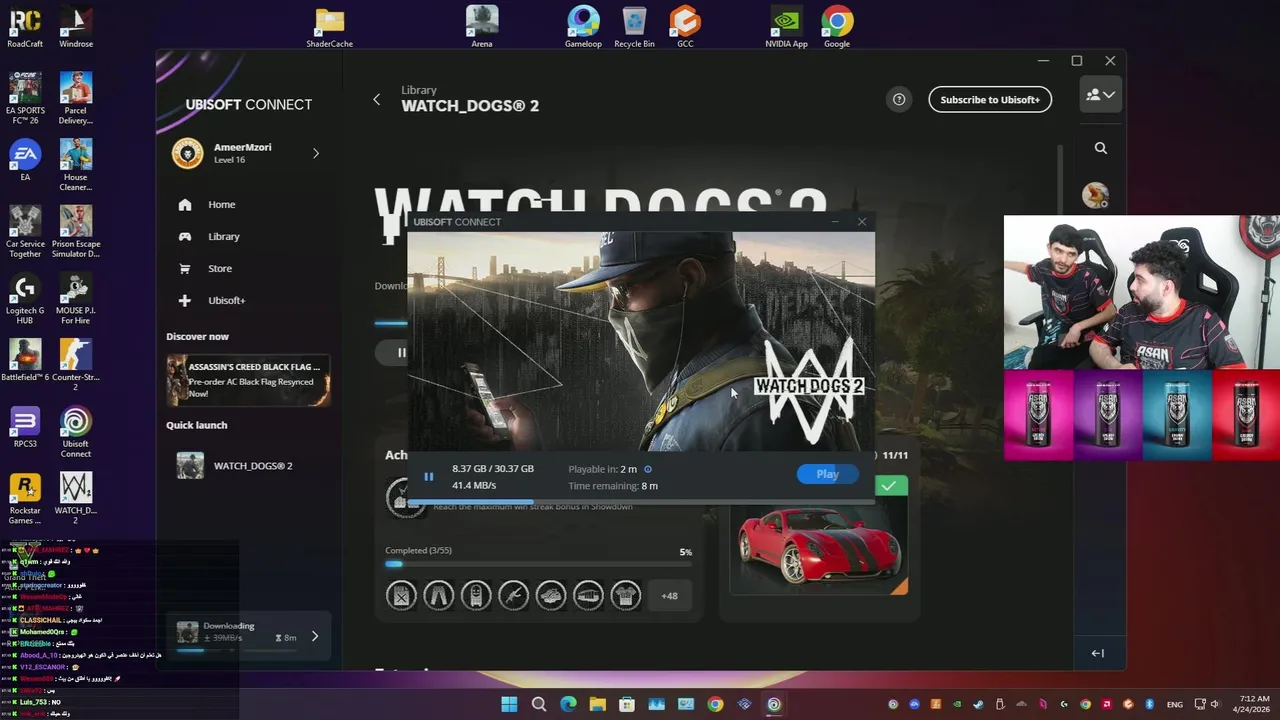The image size is (1280, 720).
Task: Open the Logitech G HUB desktop icon
Action: point(25,298)
